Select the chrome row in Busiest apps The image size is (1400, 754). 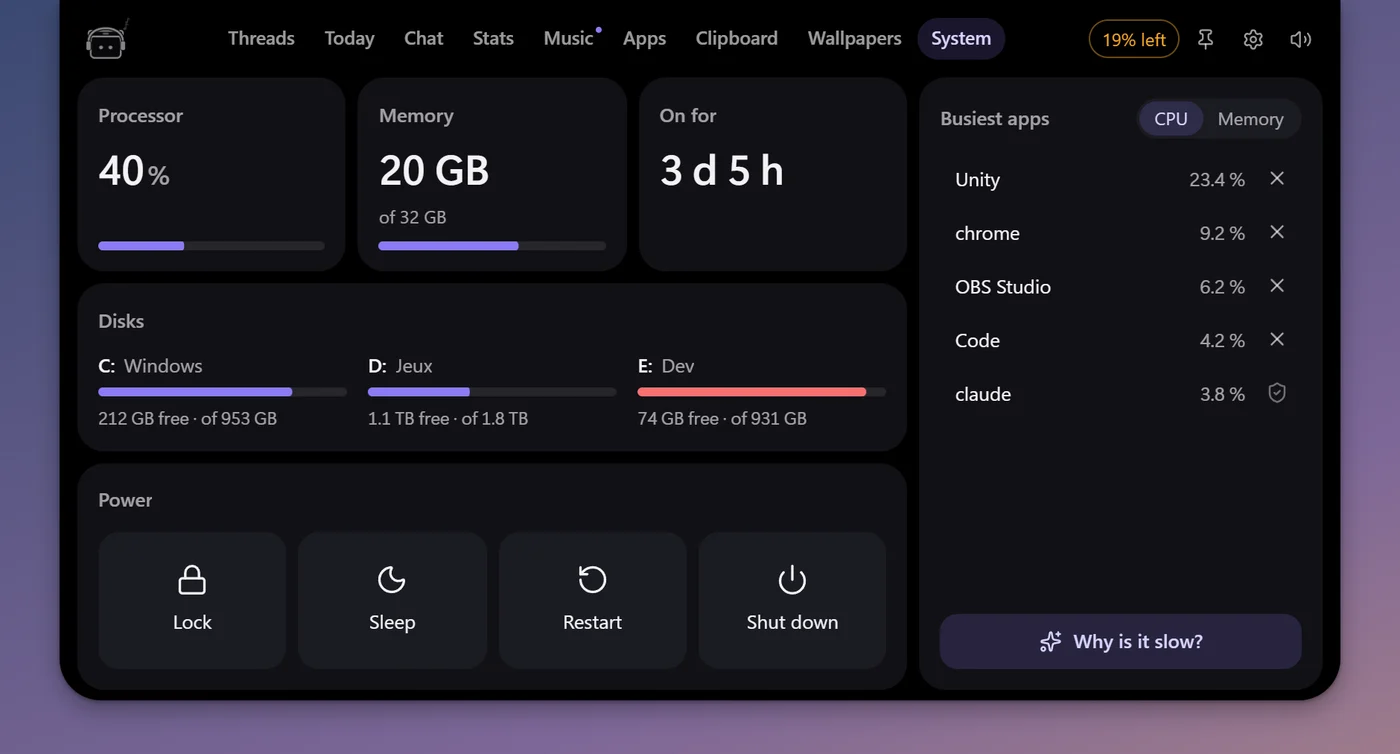point(1120,233)
